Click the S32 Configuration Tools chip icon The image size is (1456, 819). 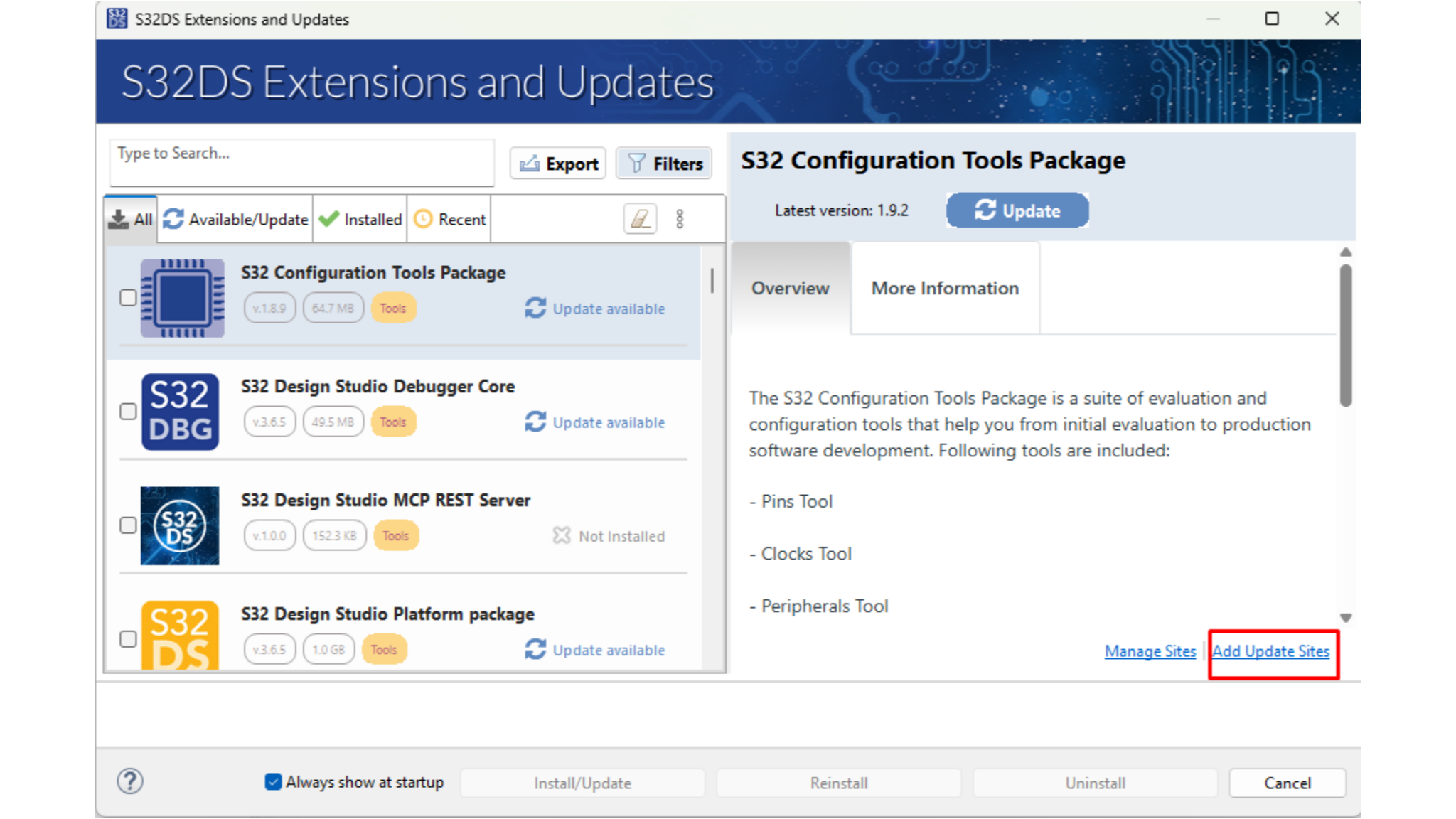point(183,298)
